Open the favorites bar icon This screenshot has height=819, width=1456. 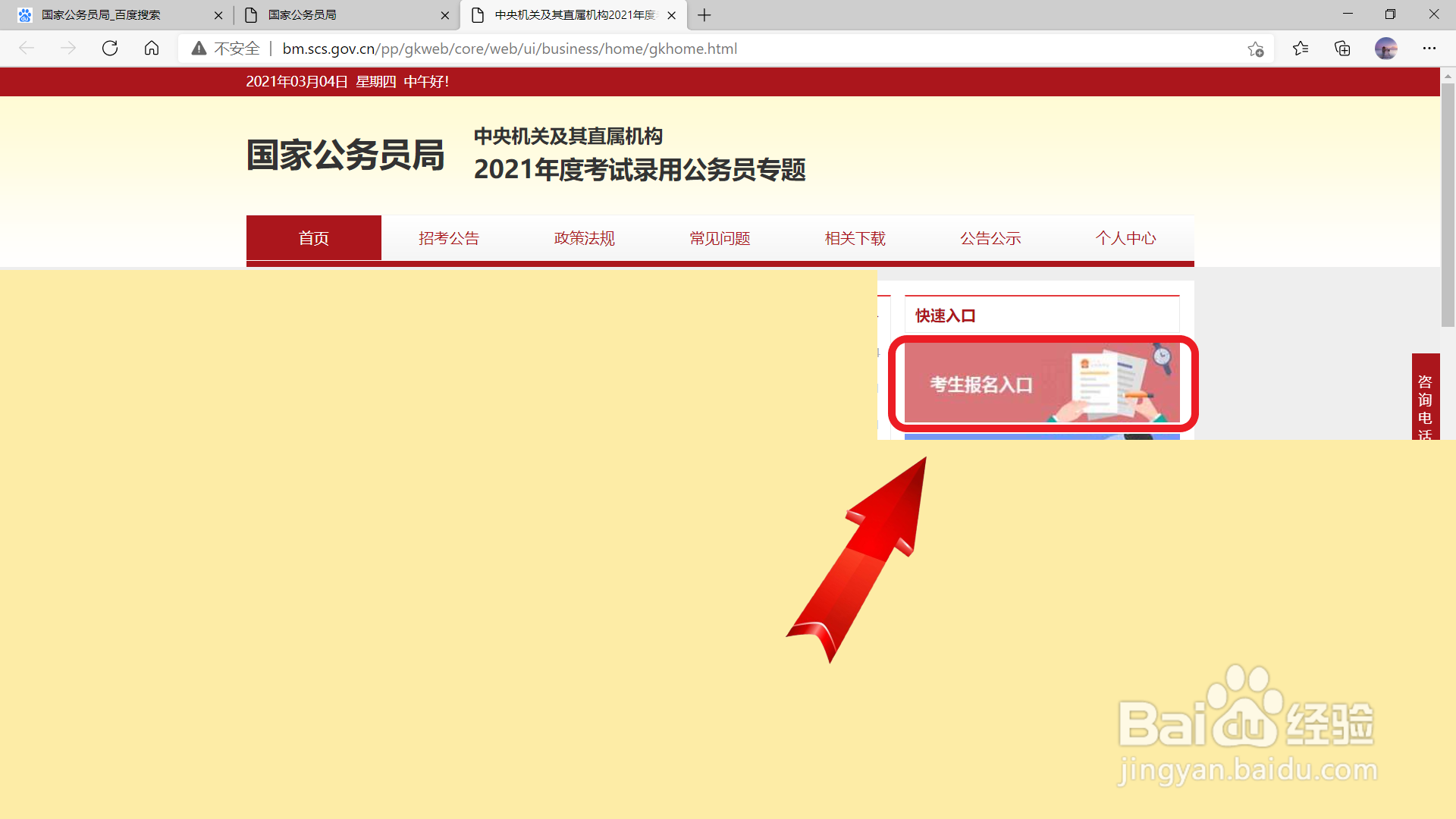1300,48
